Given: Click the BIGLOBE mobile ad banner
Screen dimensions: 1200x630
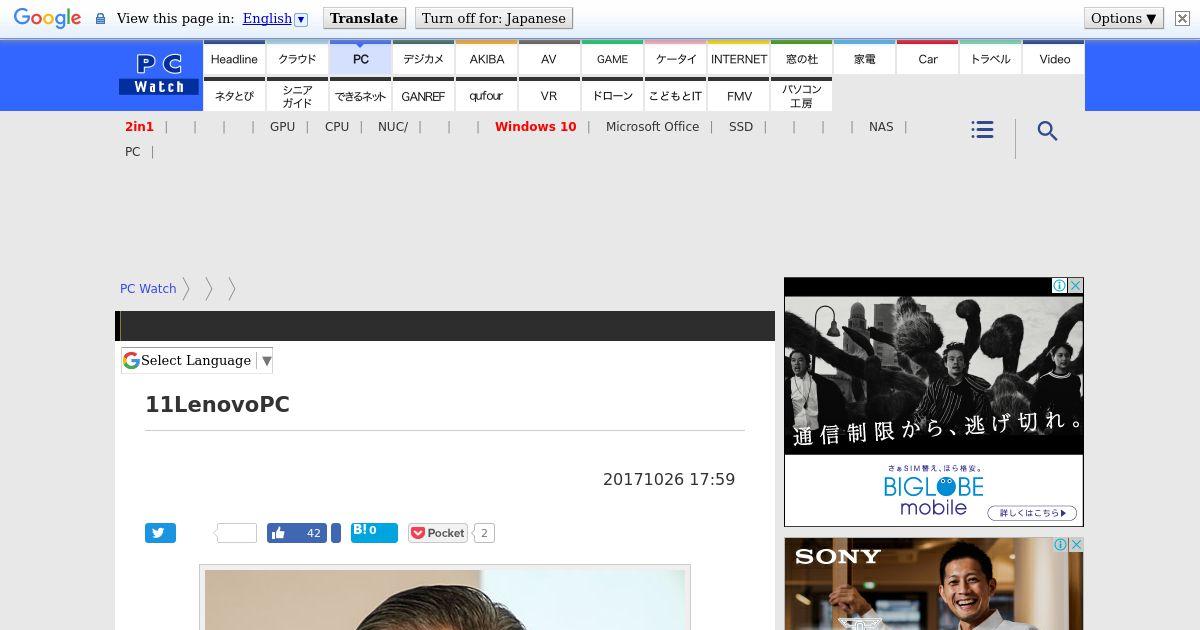Looking at the screenshot, I should [934, 402].
